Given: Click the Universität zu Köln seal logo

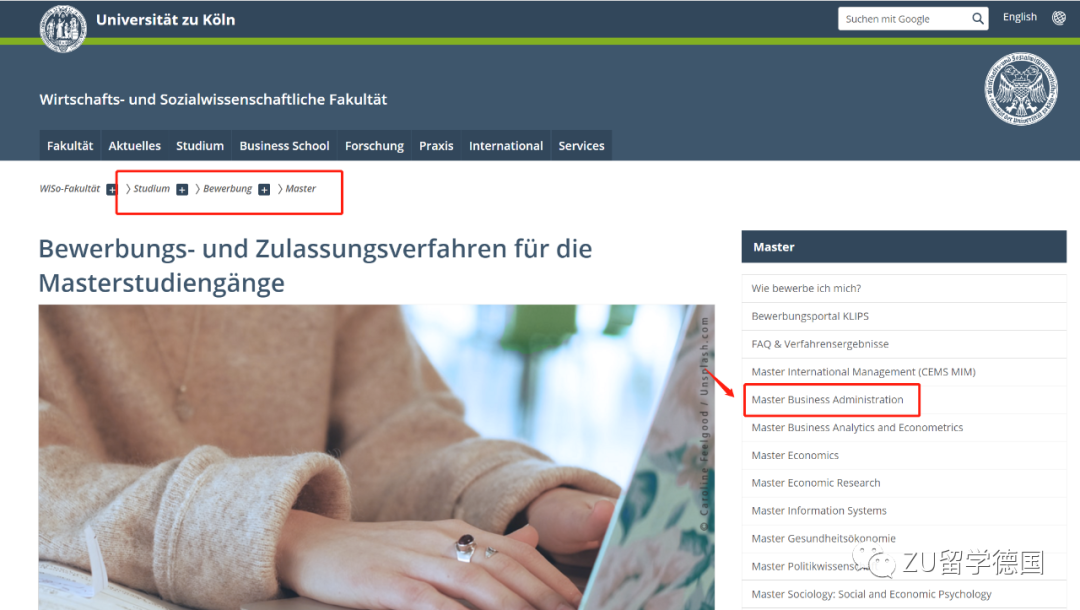Looking at the screenshot, I should (x=63, y=28).
